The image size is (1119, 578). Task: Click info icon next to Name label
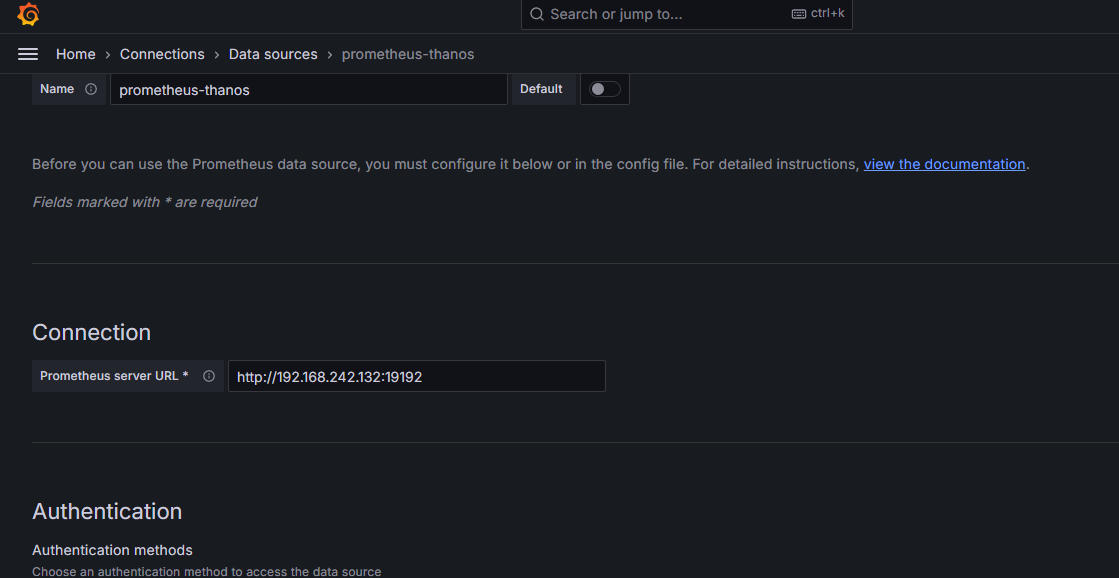(91, 89)
